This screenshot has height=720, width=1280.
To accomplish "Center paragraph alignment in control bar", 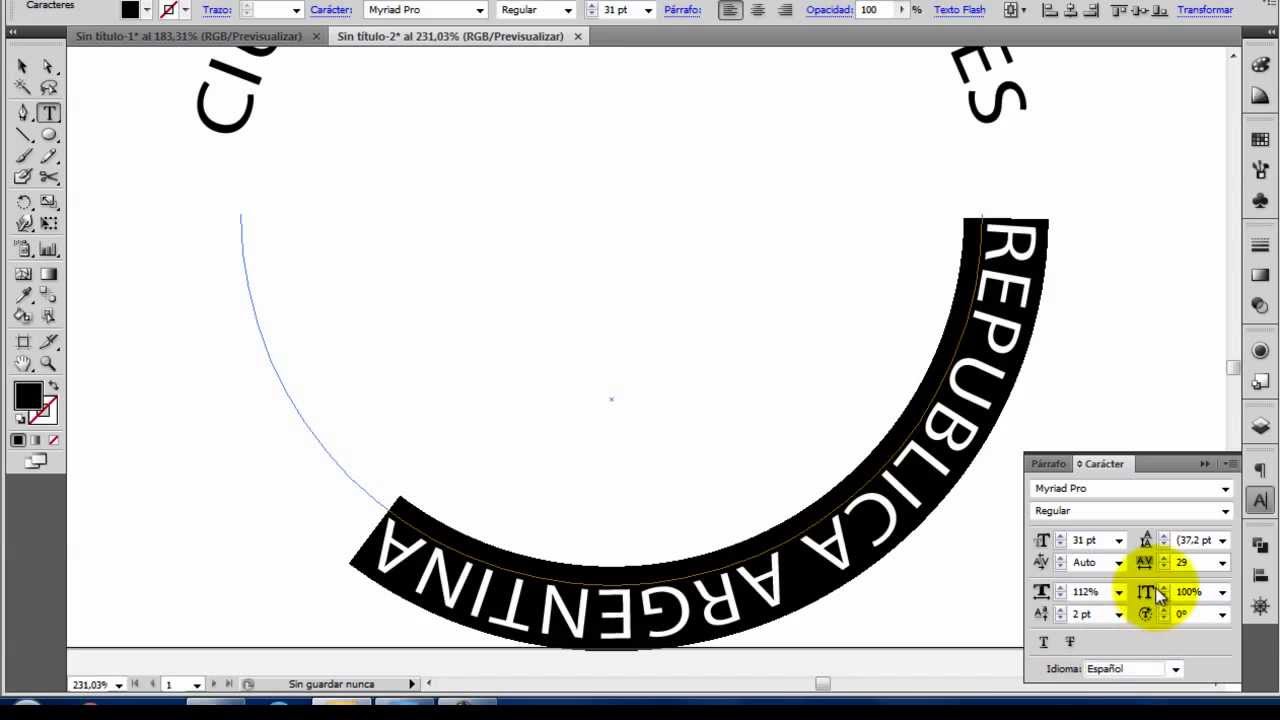I will pos(758,10).
